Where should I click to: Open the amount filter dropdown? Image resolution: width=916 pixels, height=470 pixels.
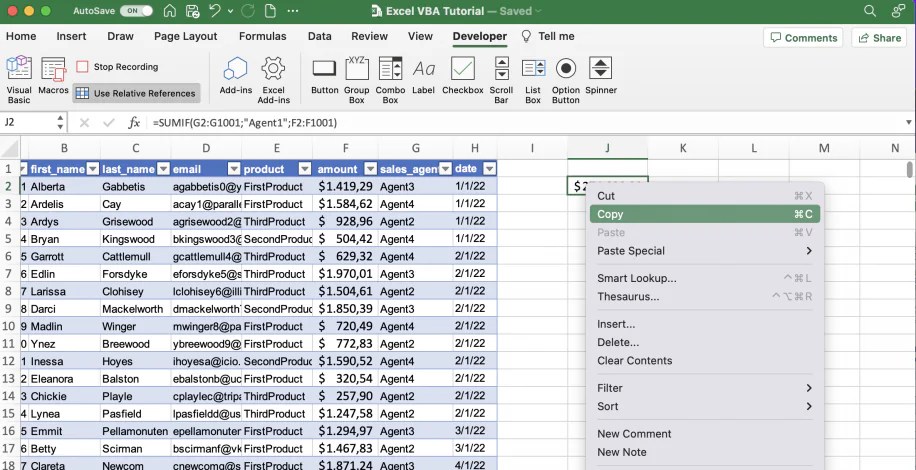pyautogui.click(x=370, y=169)
